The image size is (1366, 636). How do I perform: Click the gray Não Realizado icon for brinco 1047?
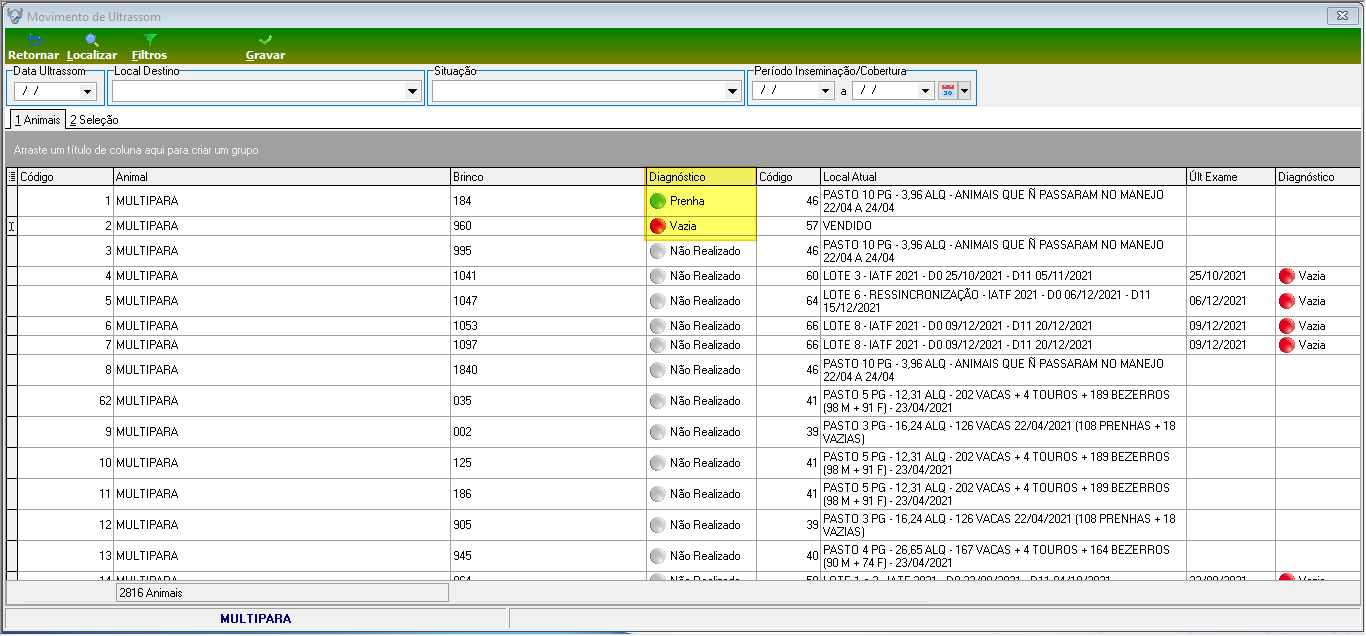point(658,301)
